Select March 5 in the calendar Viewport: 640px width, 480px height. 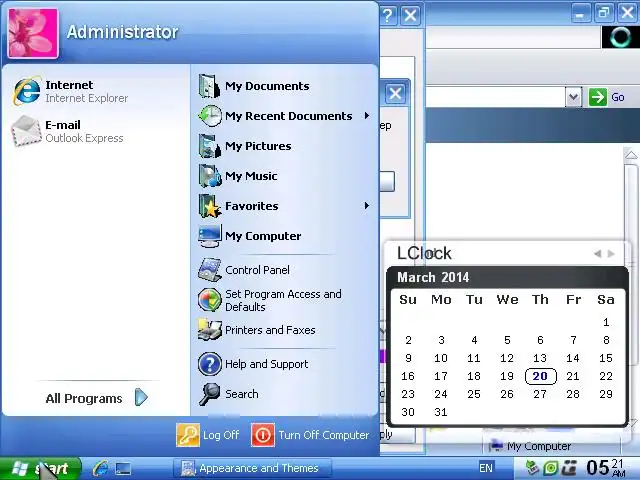point(507,340)
